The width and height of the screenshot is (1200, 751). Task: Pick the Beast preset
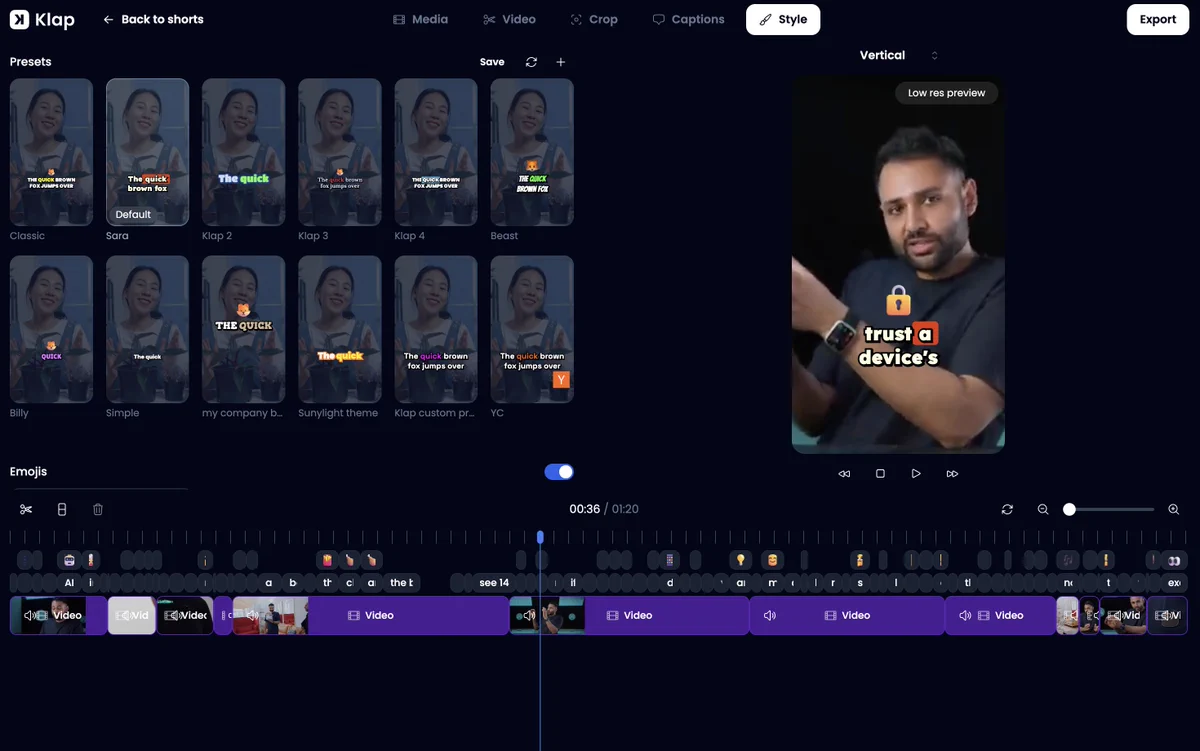click(531, 152)
